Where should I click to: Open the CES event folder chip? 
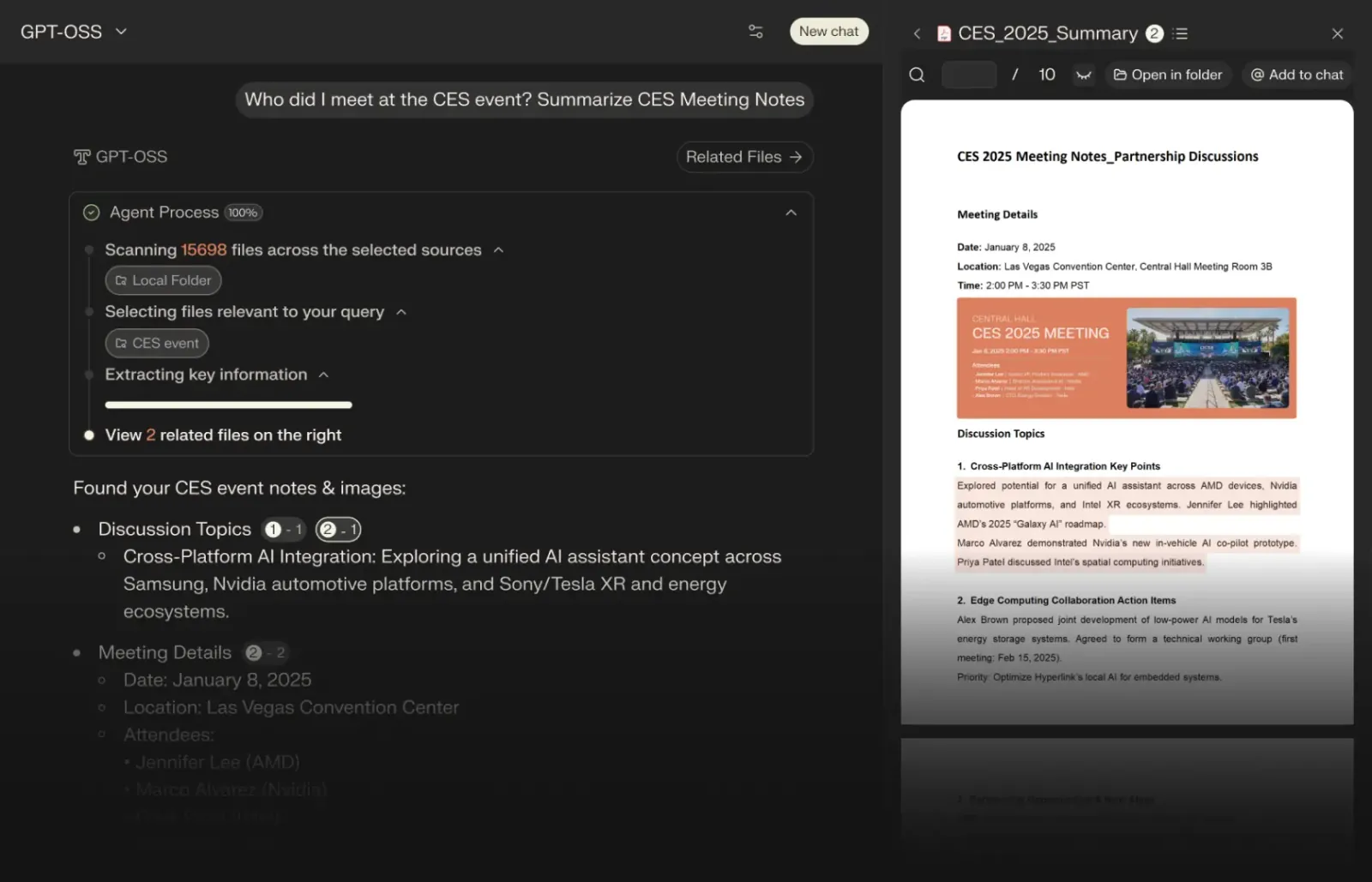point(157,343)
